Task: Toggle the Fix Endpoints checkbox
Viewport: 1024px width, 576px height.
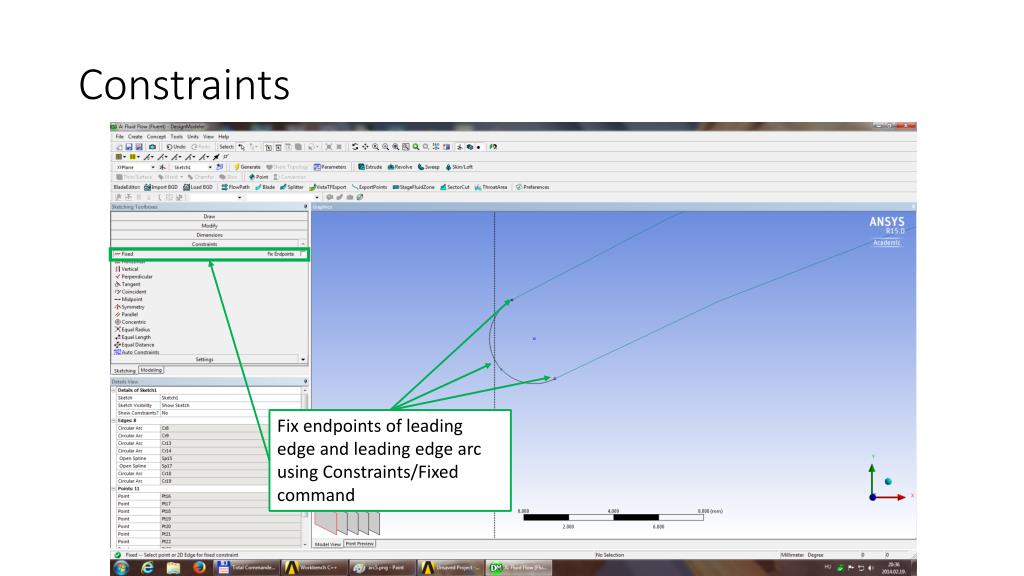Action: (x=300, y=254)
